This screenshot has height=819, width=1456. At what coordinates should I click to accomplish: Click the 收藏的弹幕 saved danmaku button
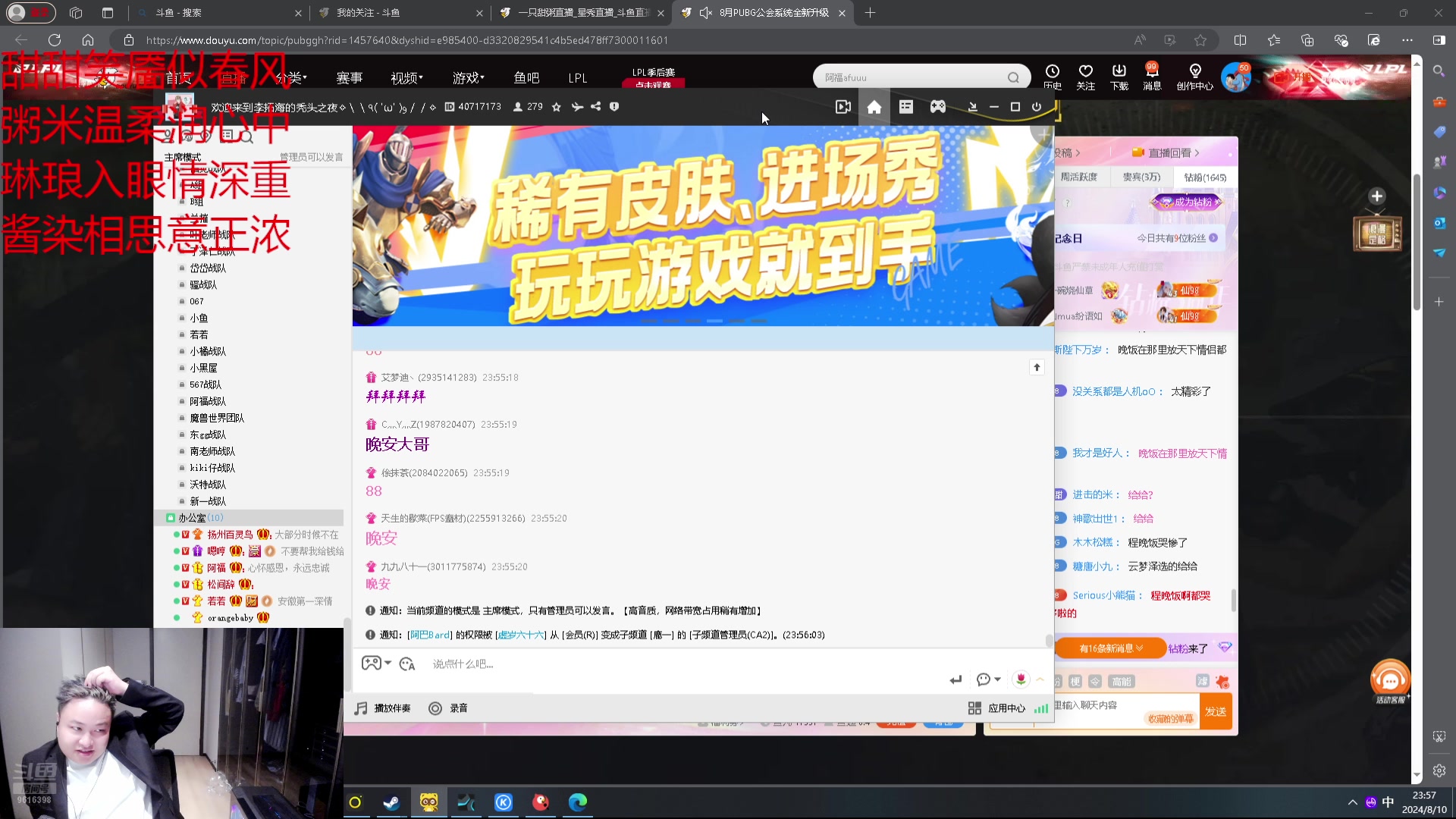point(1170,718)
